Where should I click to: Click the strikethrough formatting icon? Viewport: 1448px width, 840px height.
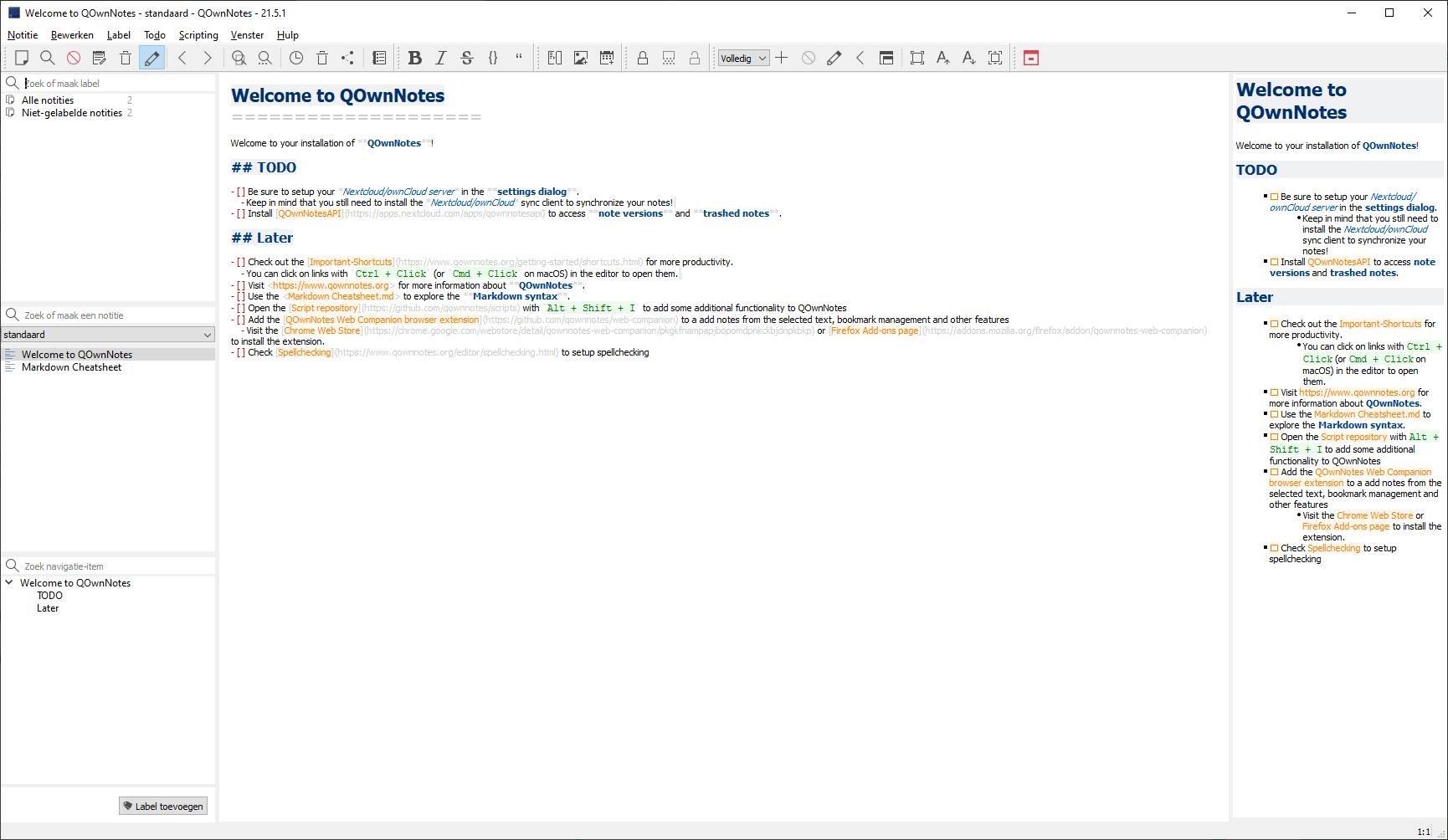[x=467, y=58]
